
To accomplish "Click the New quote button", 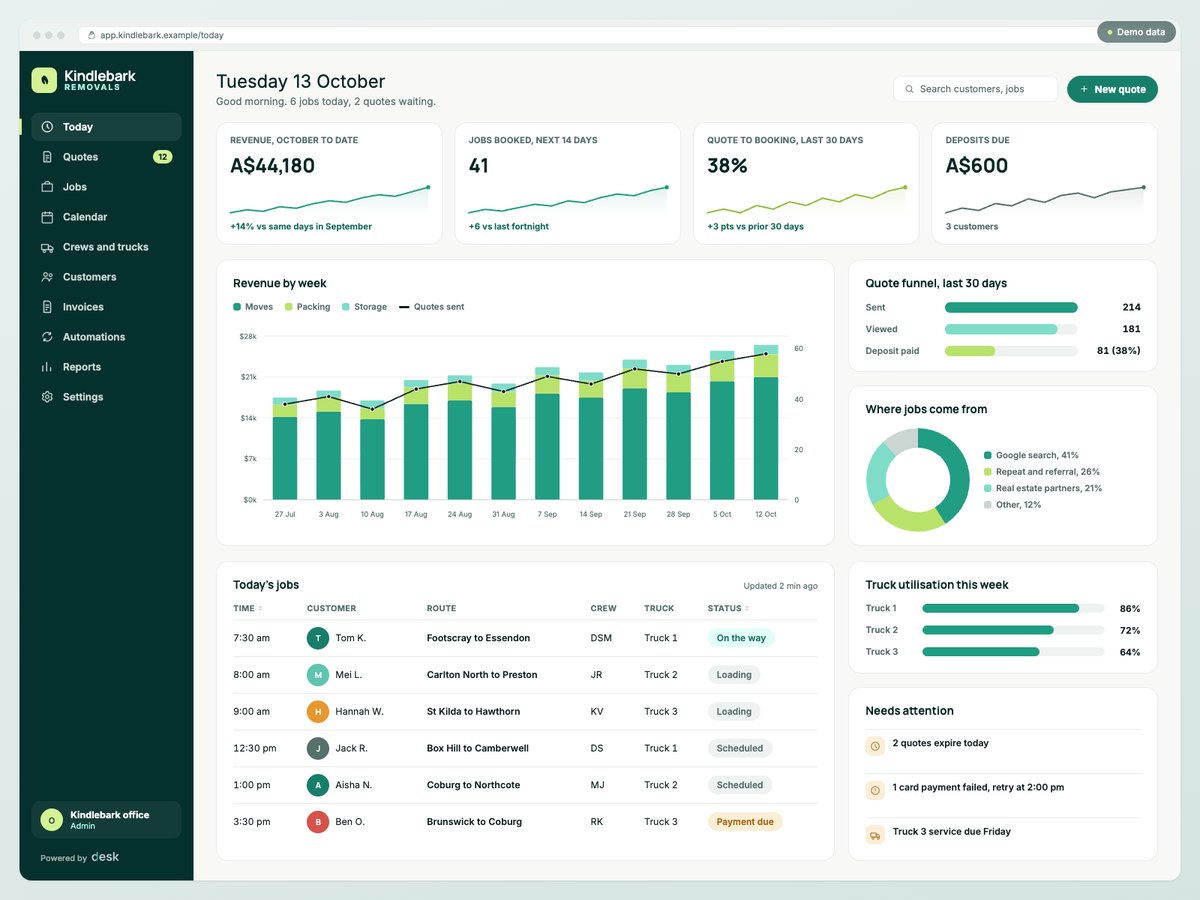I will pos(1112,89).
